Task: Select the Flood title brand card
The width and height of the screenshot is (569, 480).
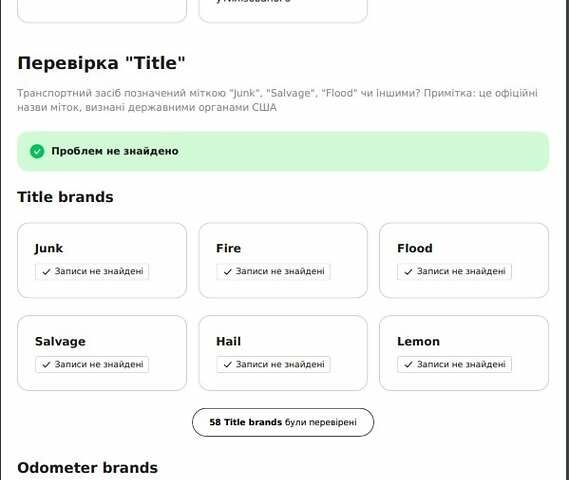Action: (464, 260)
